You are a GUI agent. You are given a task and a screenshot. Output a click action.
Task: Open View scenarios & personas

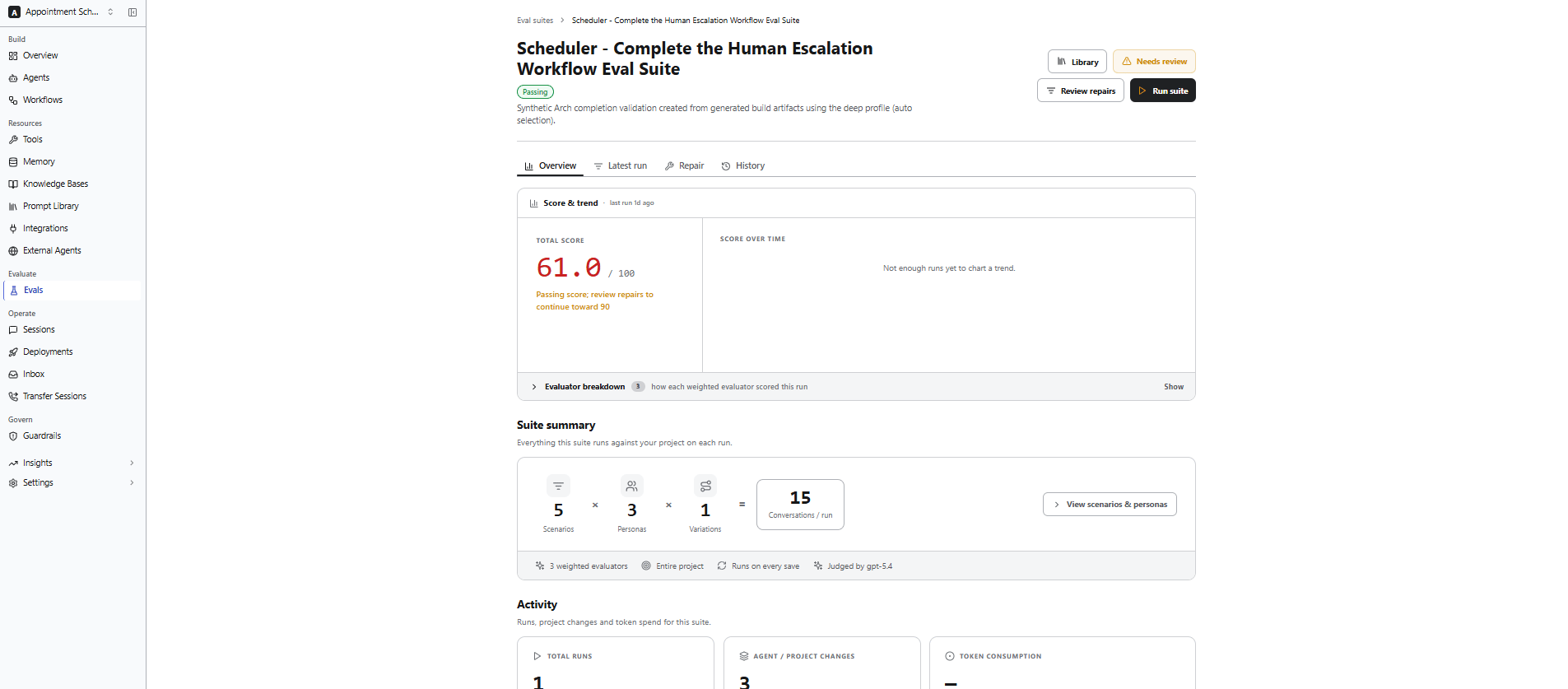pos(1110,505)
